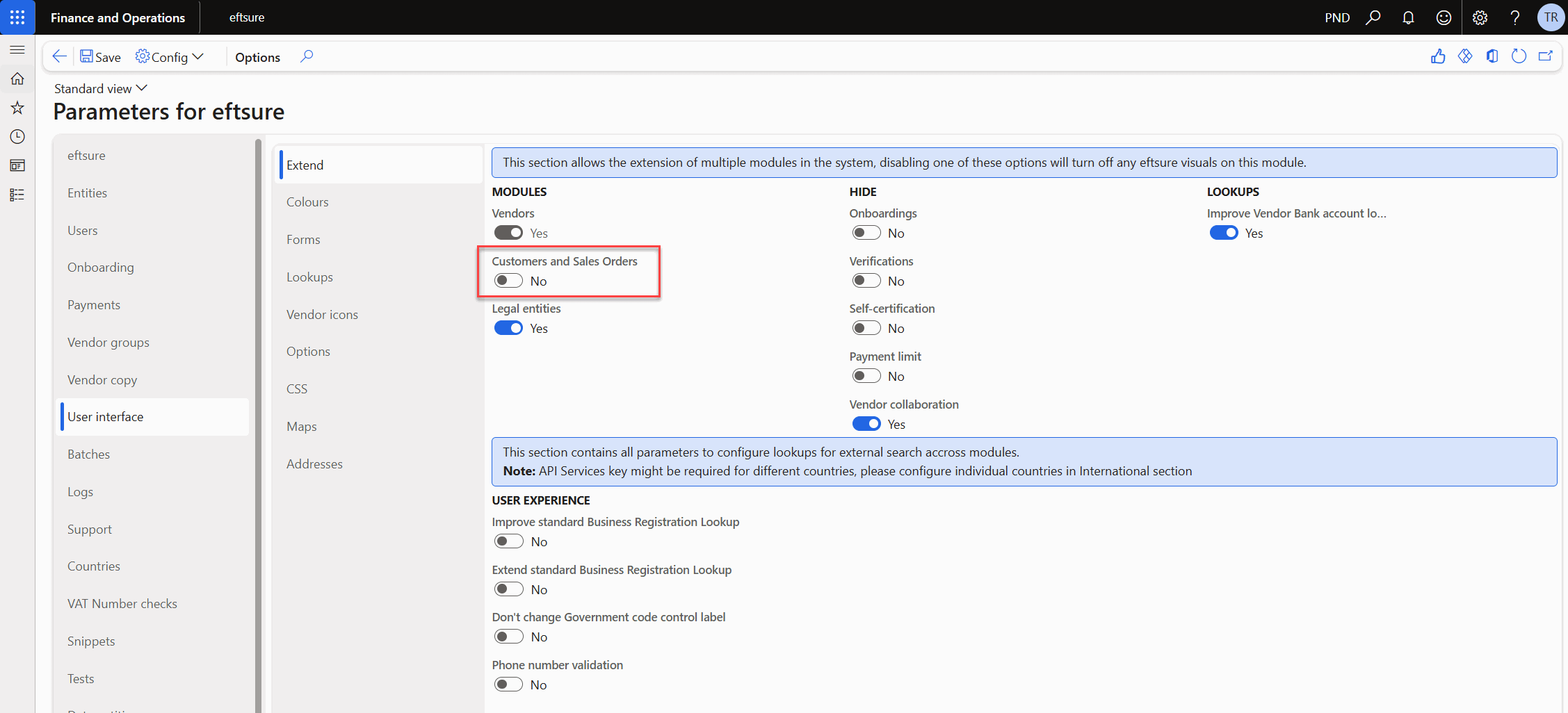Select the Maps tab
This screenshot has height=713, width=1568.
point(379,427)
